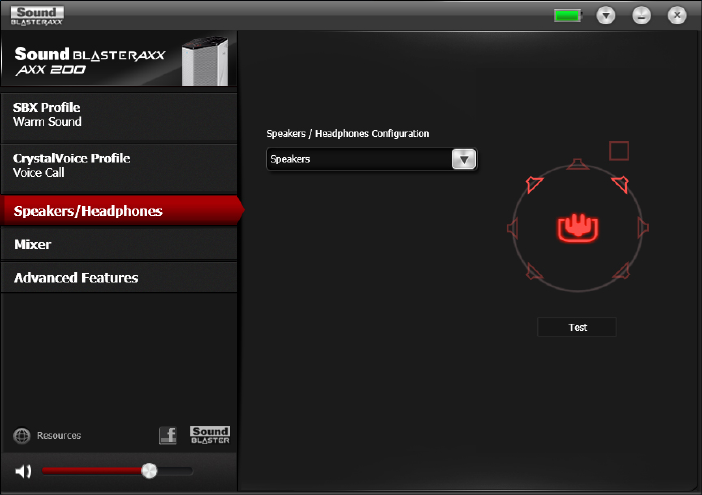The height and width of the screenshot is (495, 702).
Task: Click the Resources globe icon
Action: coord(21,435)
